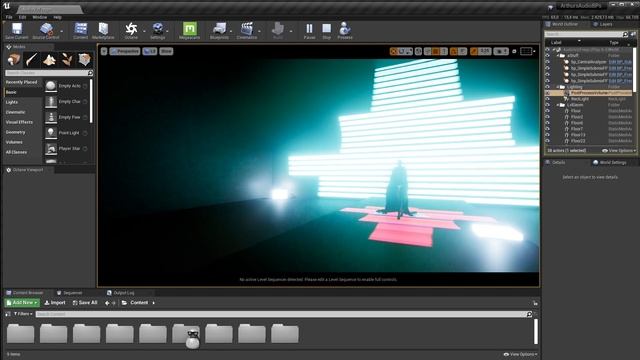Select the Lights category in Modes panel
Screen dimensions: 640x360
pyautogui.click(x=12, y=102)
